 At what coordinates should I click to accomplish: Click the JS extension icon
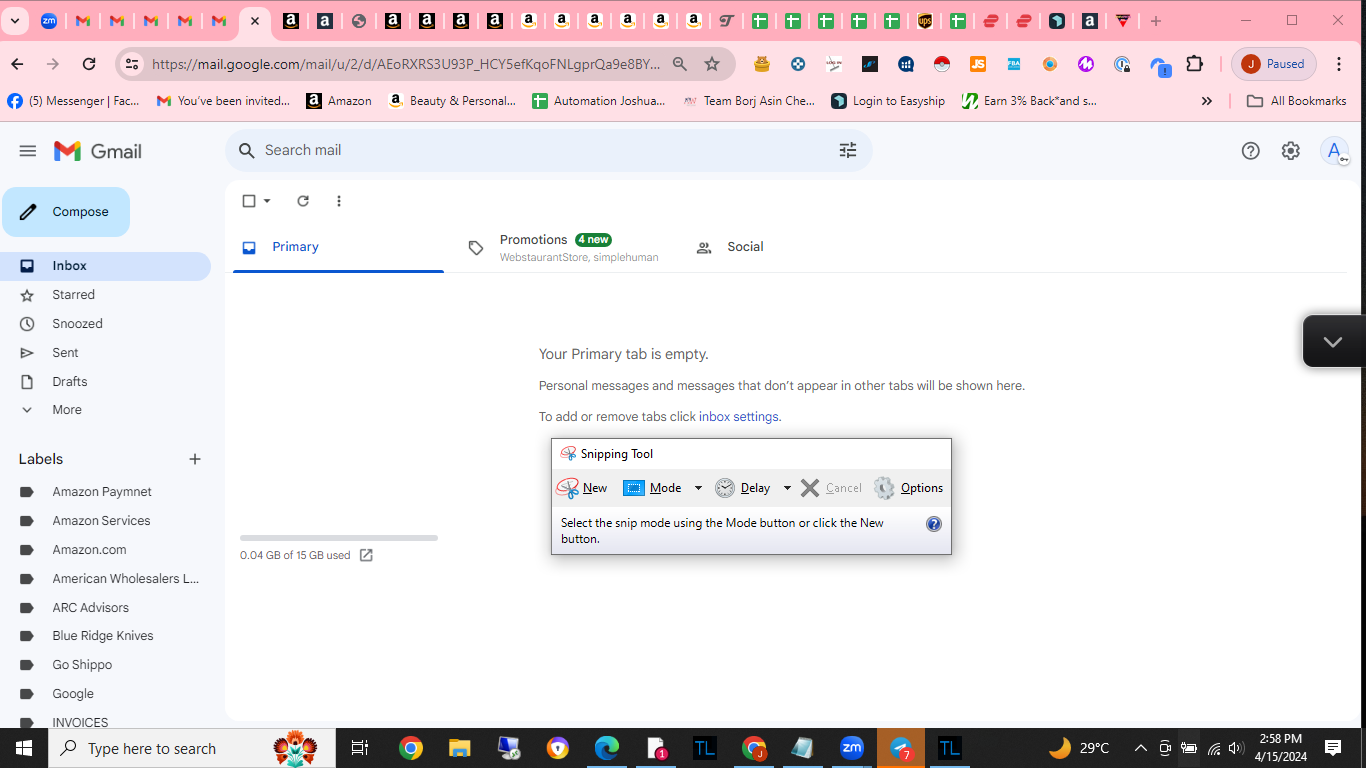click(978, 64)
